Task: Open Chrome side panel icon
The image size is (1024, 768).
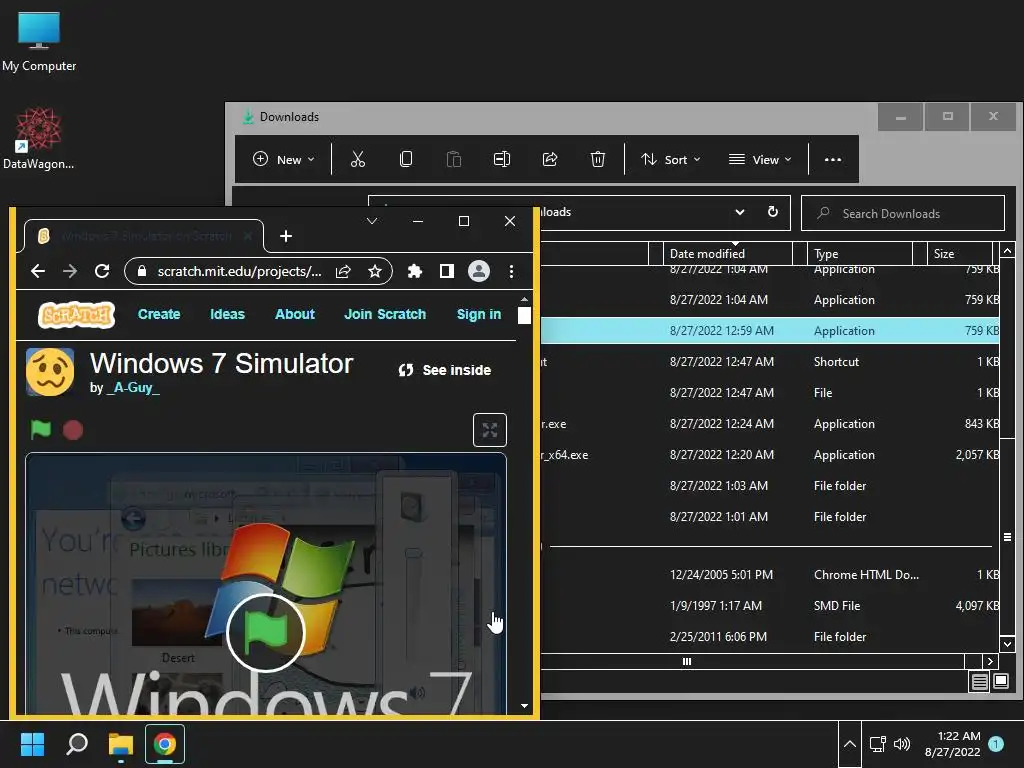Action: click(x=447, y=271)
